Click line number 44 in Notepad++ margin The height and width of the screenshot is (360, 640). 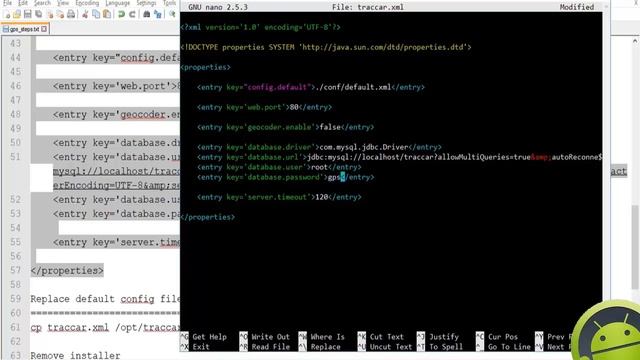pyautogui.click(x=16, y=58)
